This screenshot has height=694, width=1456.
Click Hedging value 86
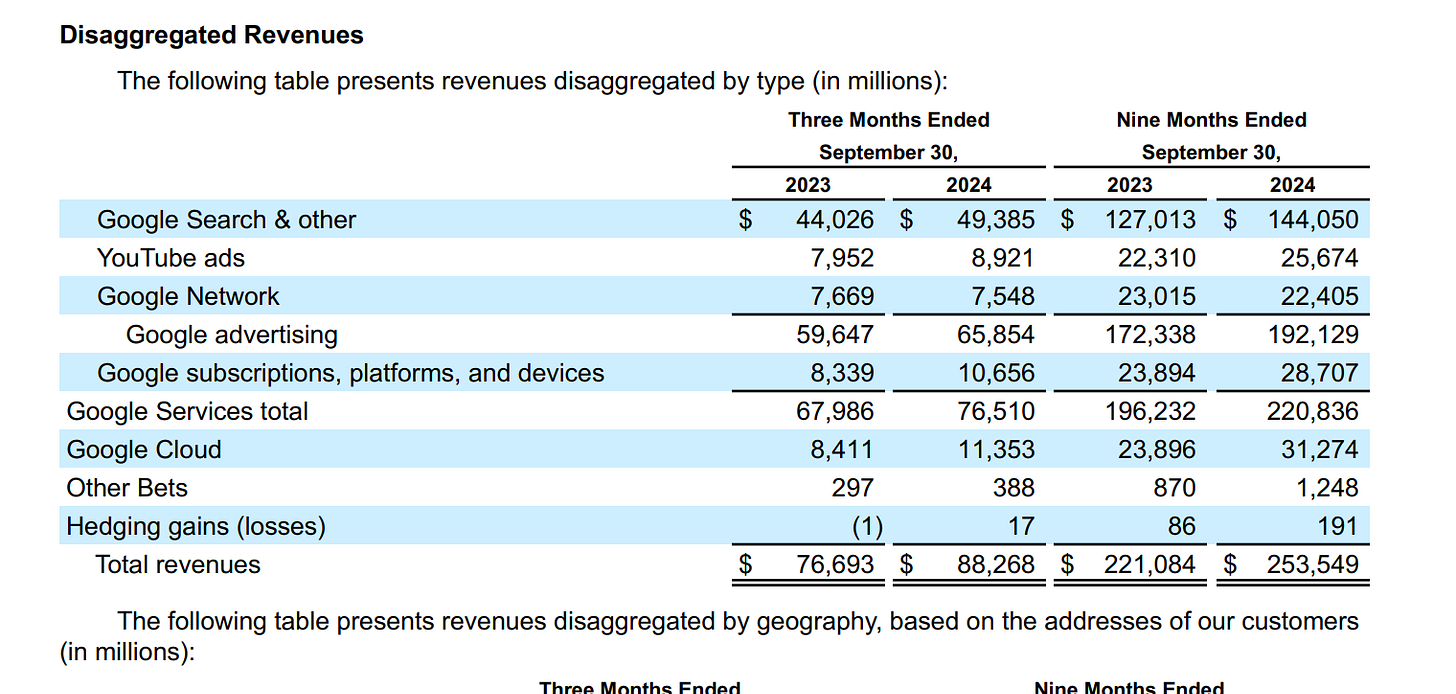point(1181,526)
